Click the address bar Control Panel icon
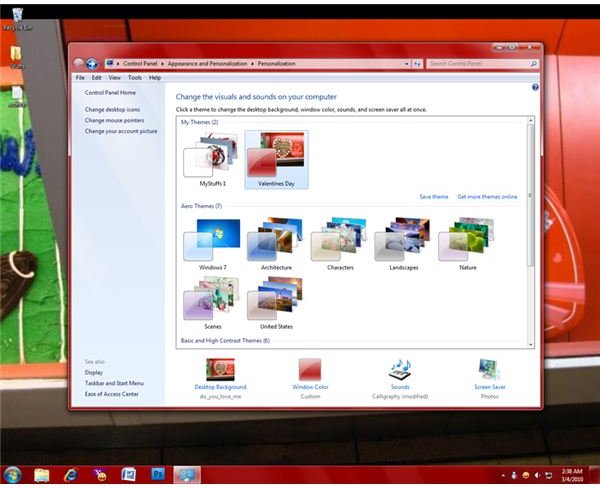The height and width of the screenshot is (489, 600). (109, 63)
